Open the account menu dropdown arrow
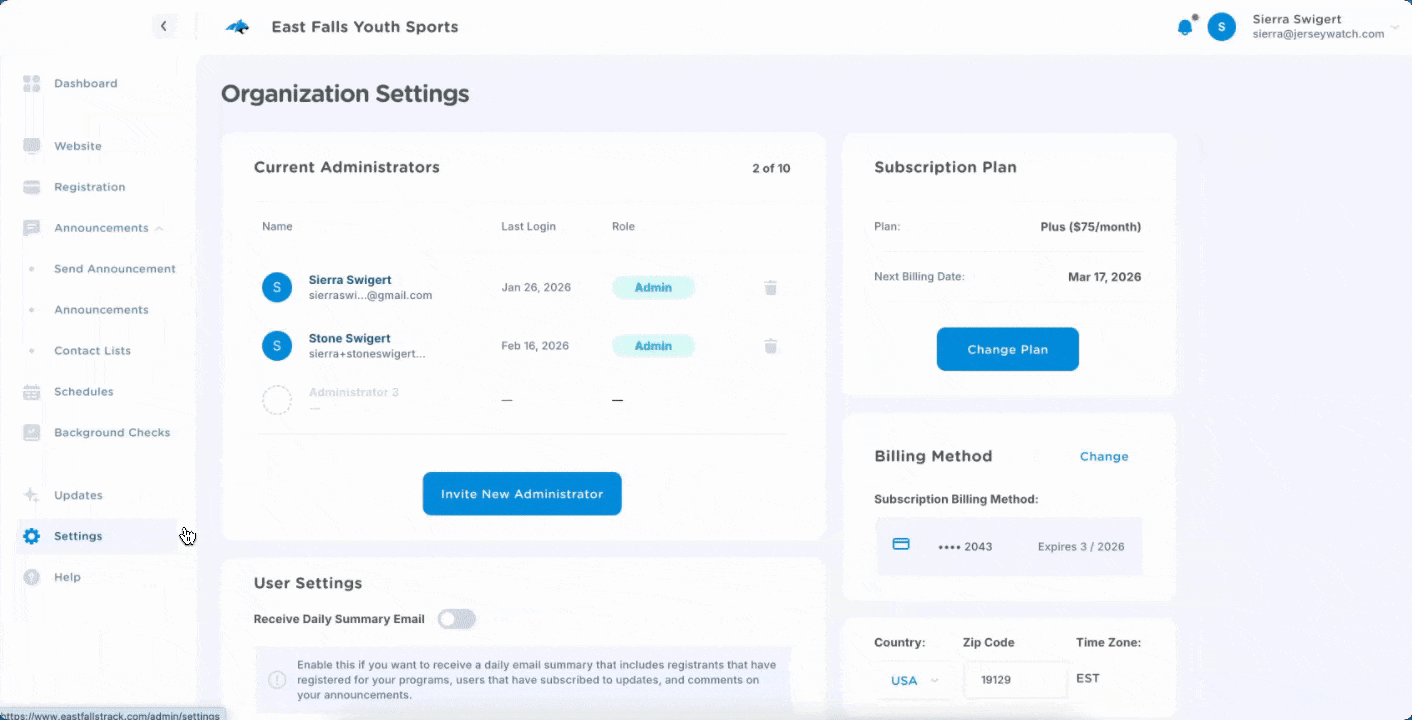This screenshot has height=720, width=1412. 1395,27
